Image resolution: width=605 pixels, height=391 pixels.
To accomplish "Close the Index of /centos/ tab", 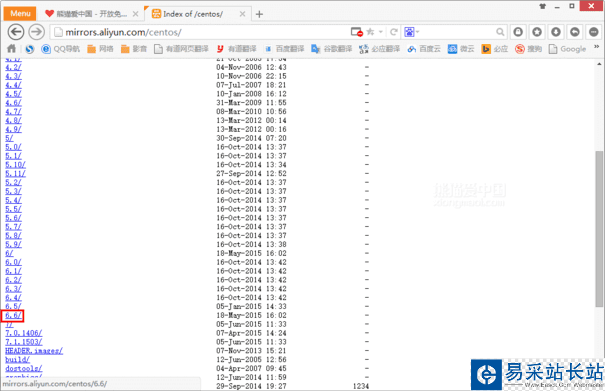I will pyautogui.click(x=242, y=14).
